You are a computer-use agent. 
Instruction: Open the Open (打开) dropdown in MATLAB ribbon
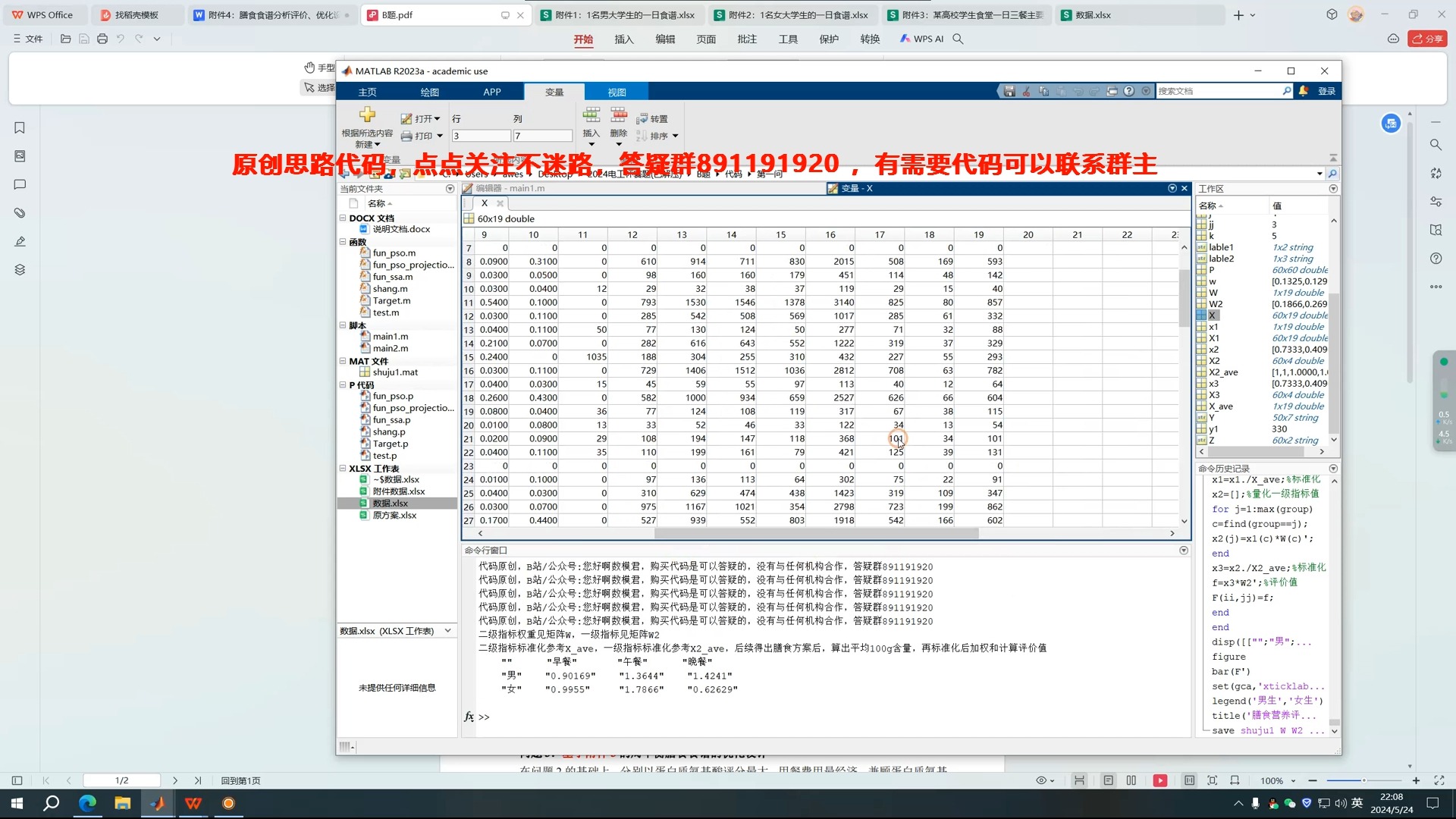tap(421, 119)
